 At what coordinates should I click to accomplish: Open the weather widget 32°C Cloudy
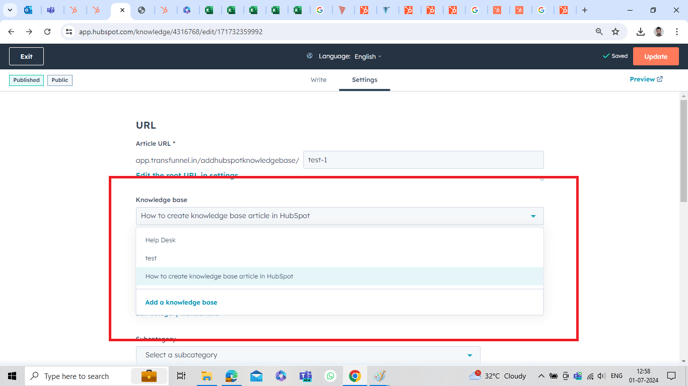point(498,376)
